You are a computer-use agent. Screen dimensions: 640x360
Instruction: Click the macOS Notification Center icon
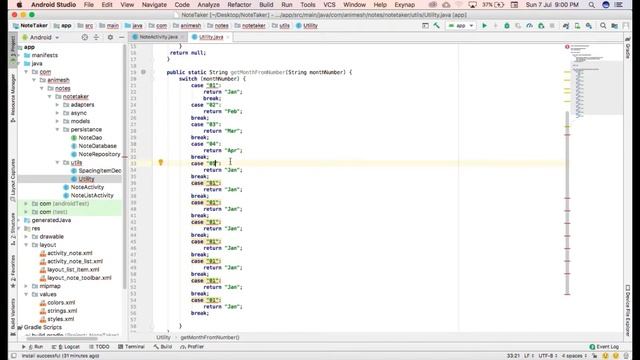[619, 5]
